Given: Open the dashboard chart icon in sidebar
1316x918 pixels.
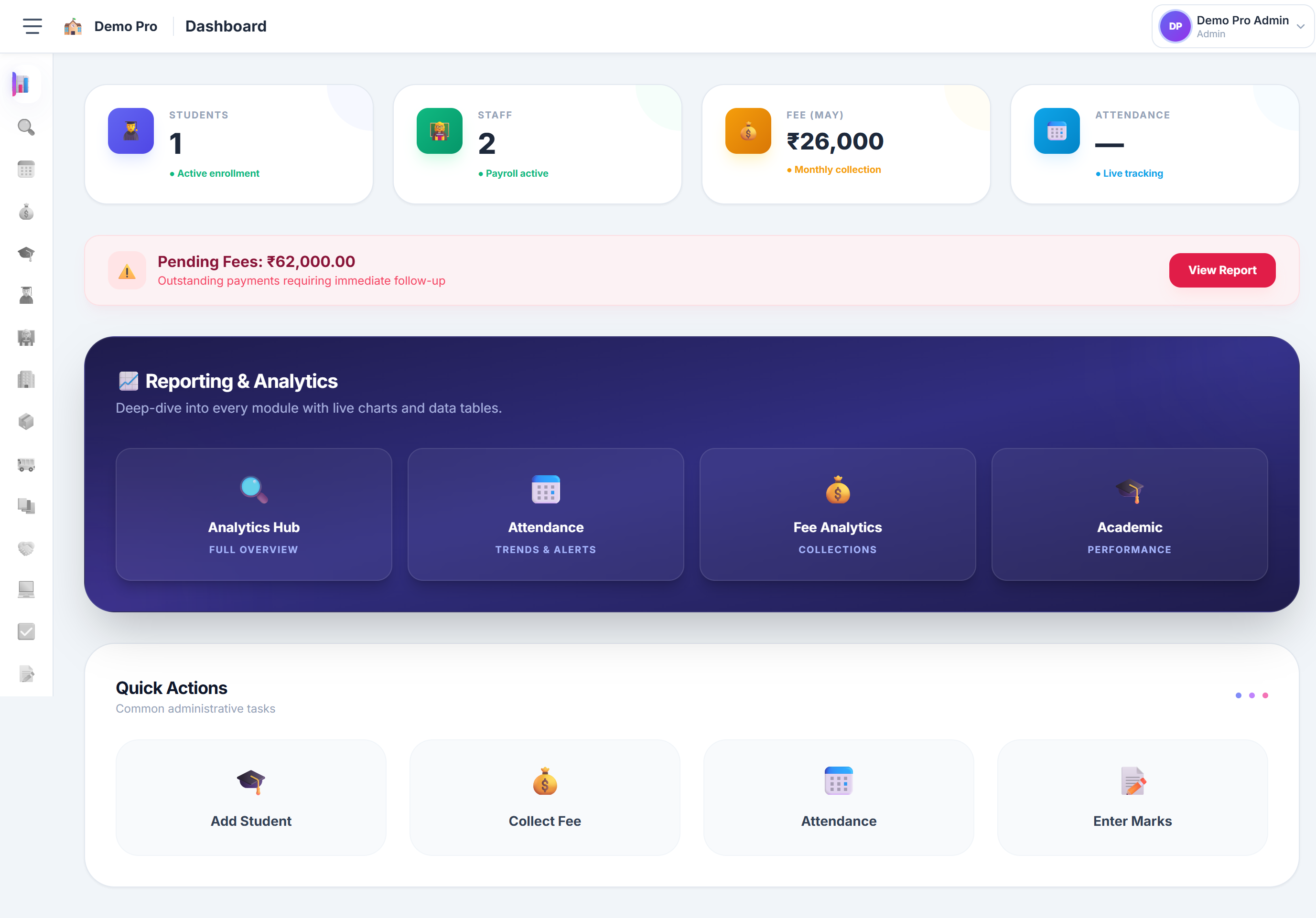Looking at the screenshot, I should click(21, 84).
